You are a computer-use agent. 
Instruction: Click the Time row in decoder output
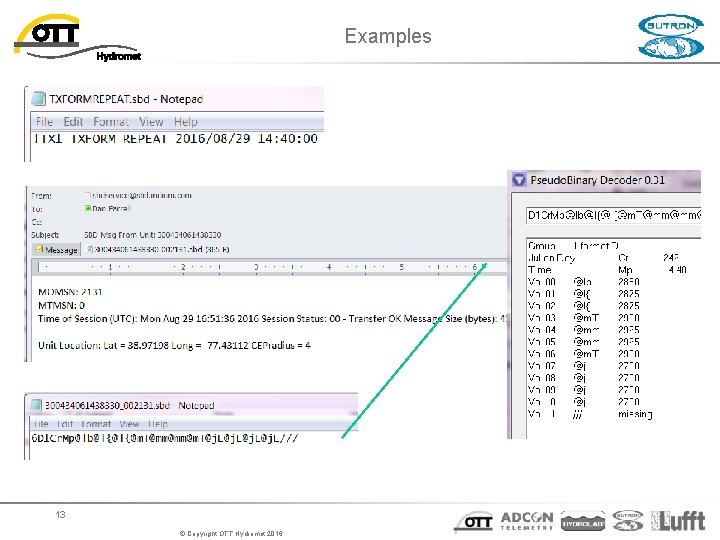(607, 270)
